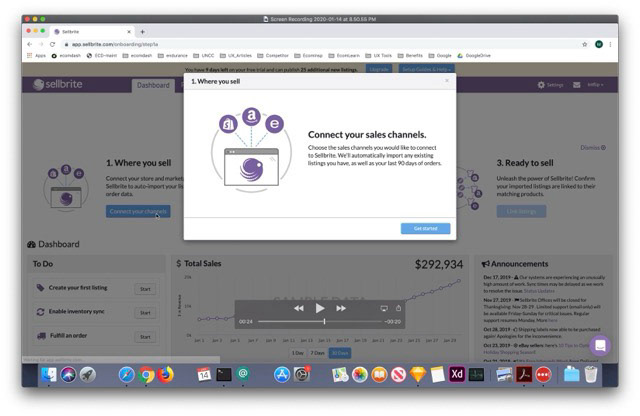Open Photos from the Dock
640x416 pixels.
click(360, 374)
